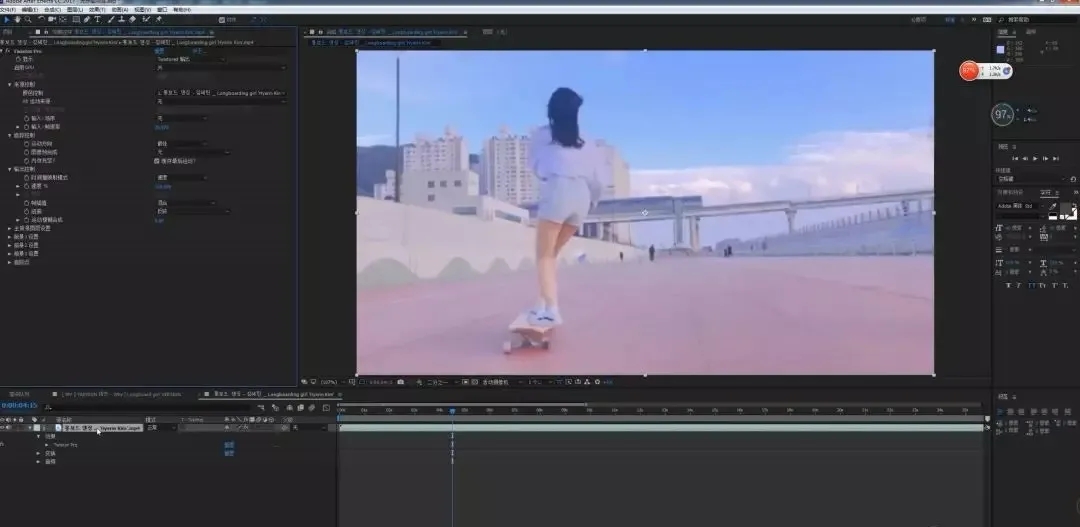Select the Roto Brush tool
1080x527 pixels.
(x=145, y=19)
